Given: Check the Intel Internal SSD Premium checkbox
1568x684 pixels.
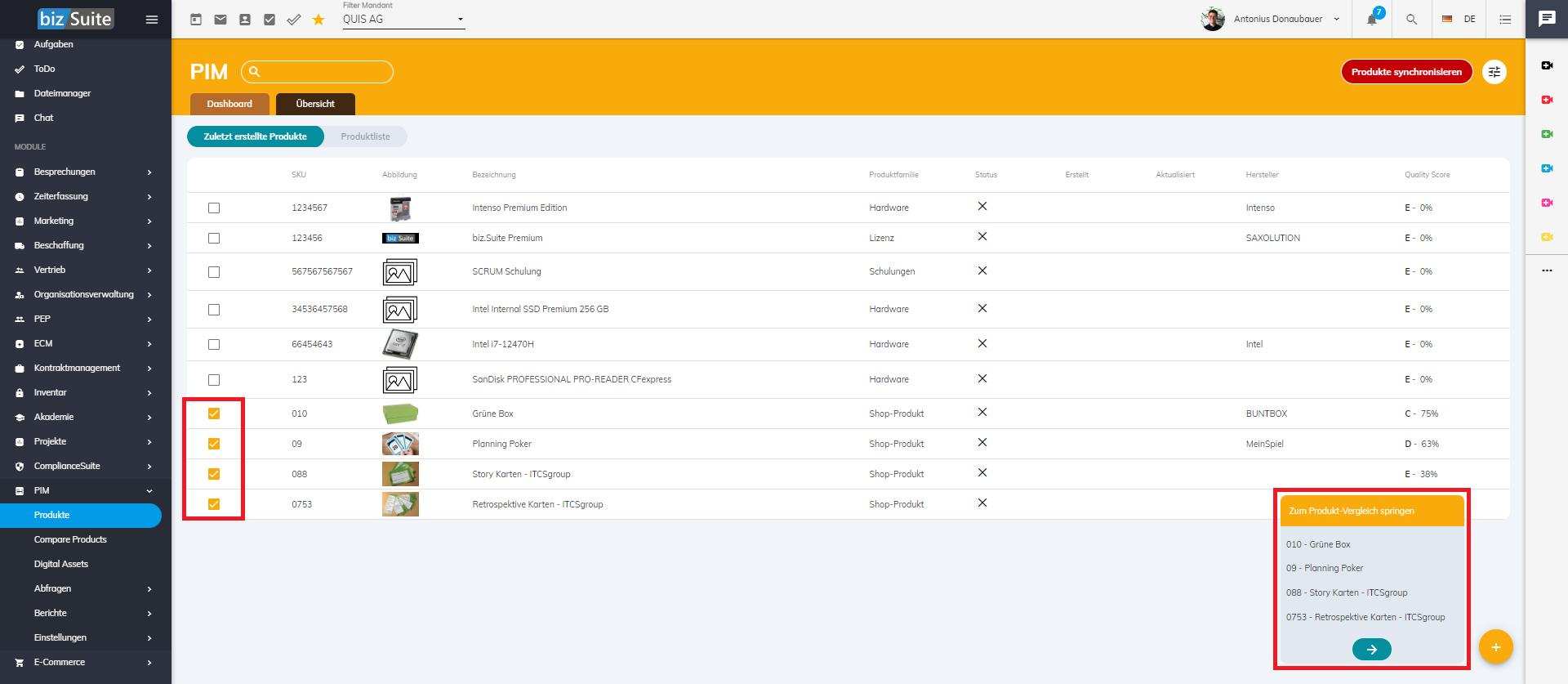Looking at the screenshot, I should click(214, 310).
